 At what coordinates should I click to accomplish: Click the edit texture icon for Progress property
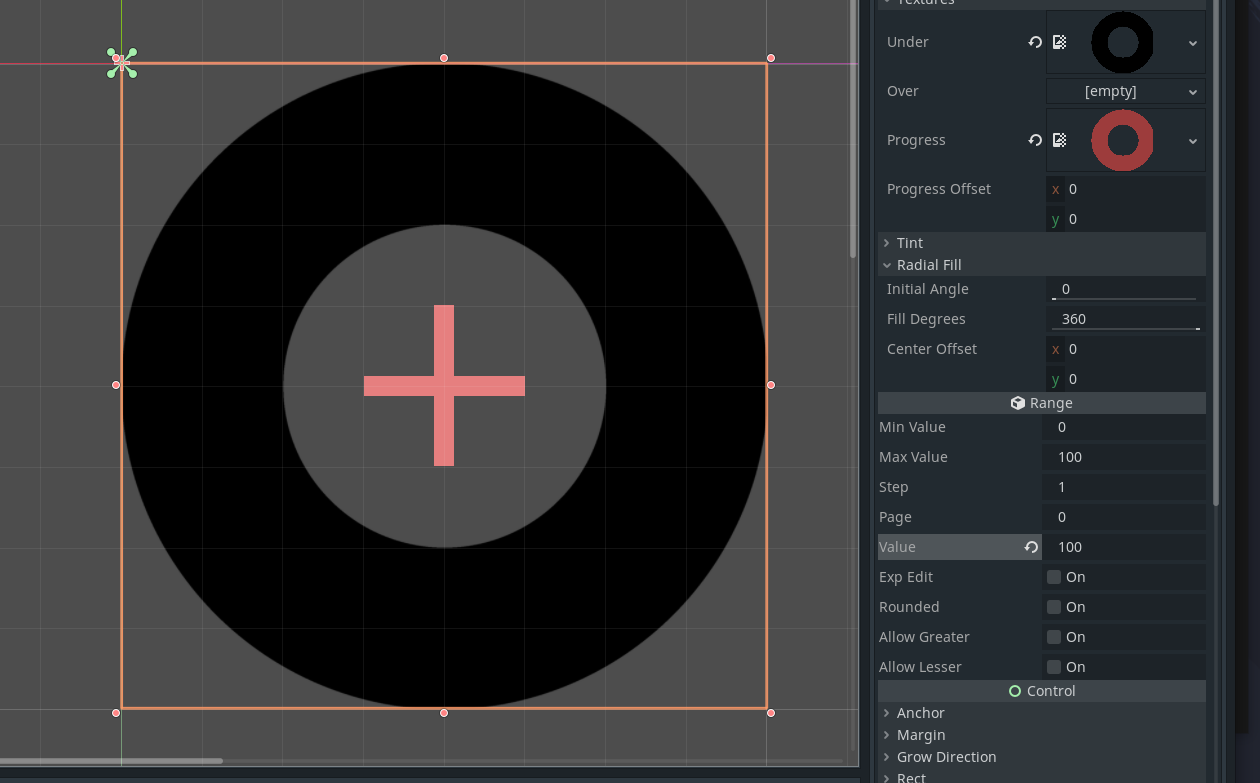point(1058,140)
